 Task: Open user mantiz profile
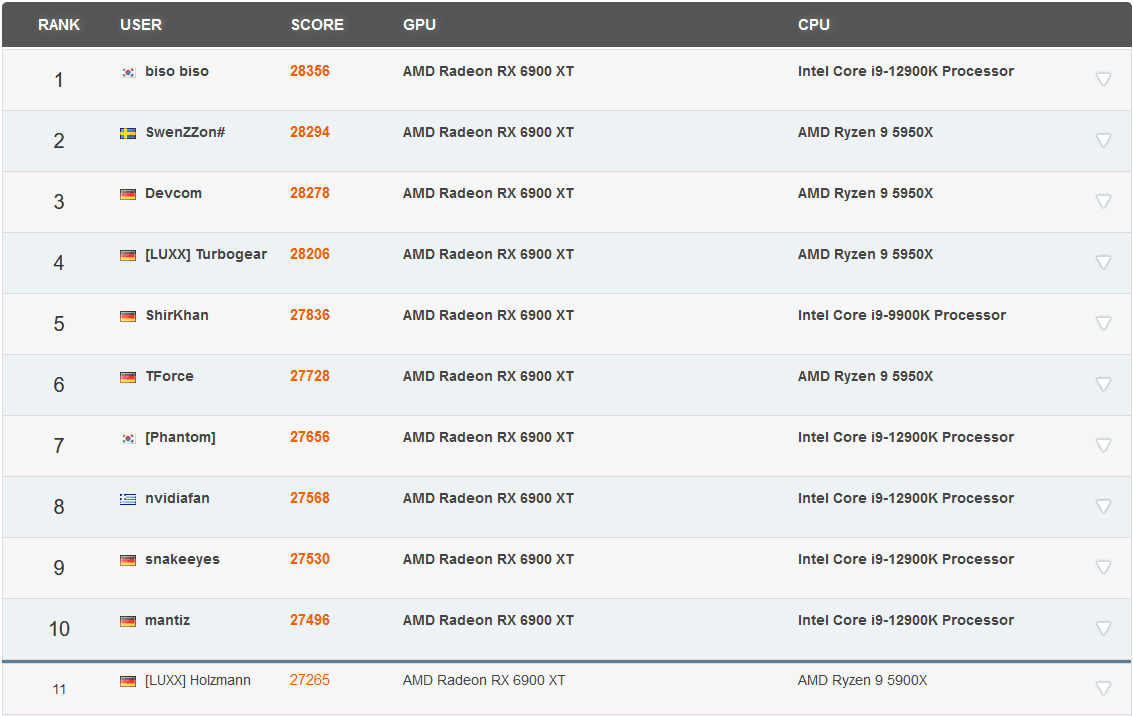point(168,621)
